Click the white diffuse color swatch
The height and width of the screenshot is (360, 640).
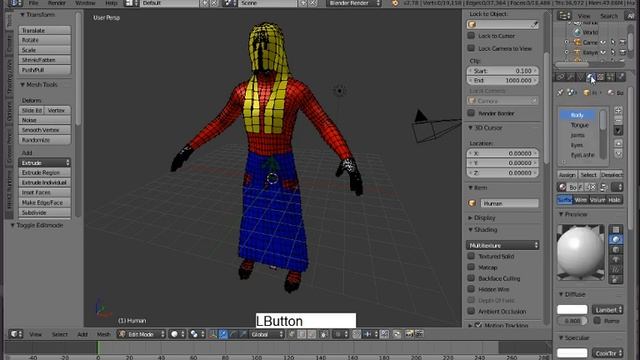tap(572, 309)
